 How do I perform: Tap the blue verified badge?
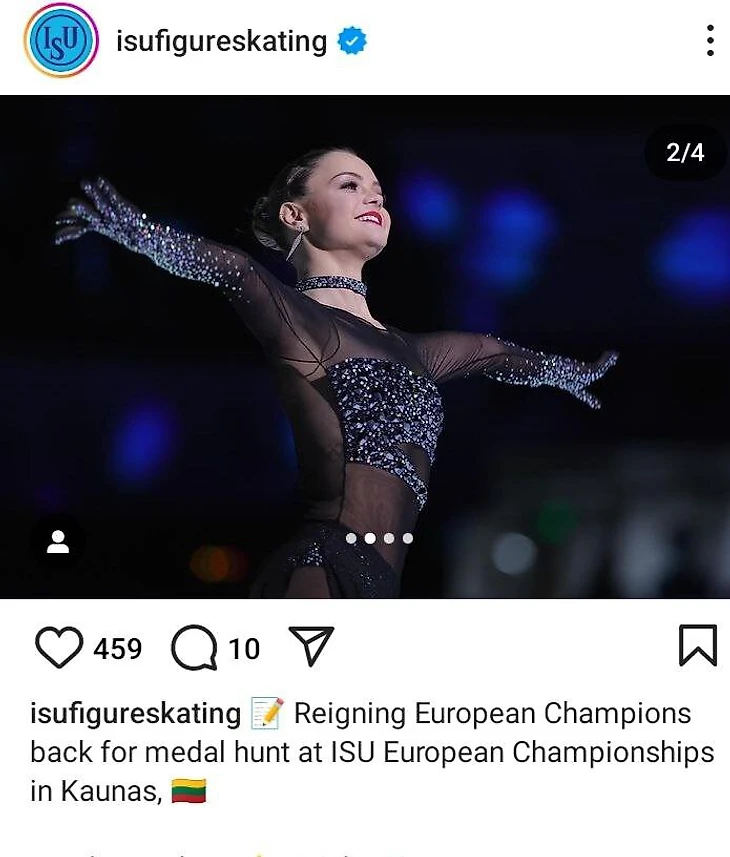point(352,41)
